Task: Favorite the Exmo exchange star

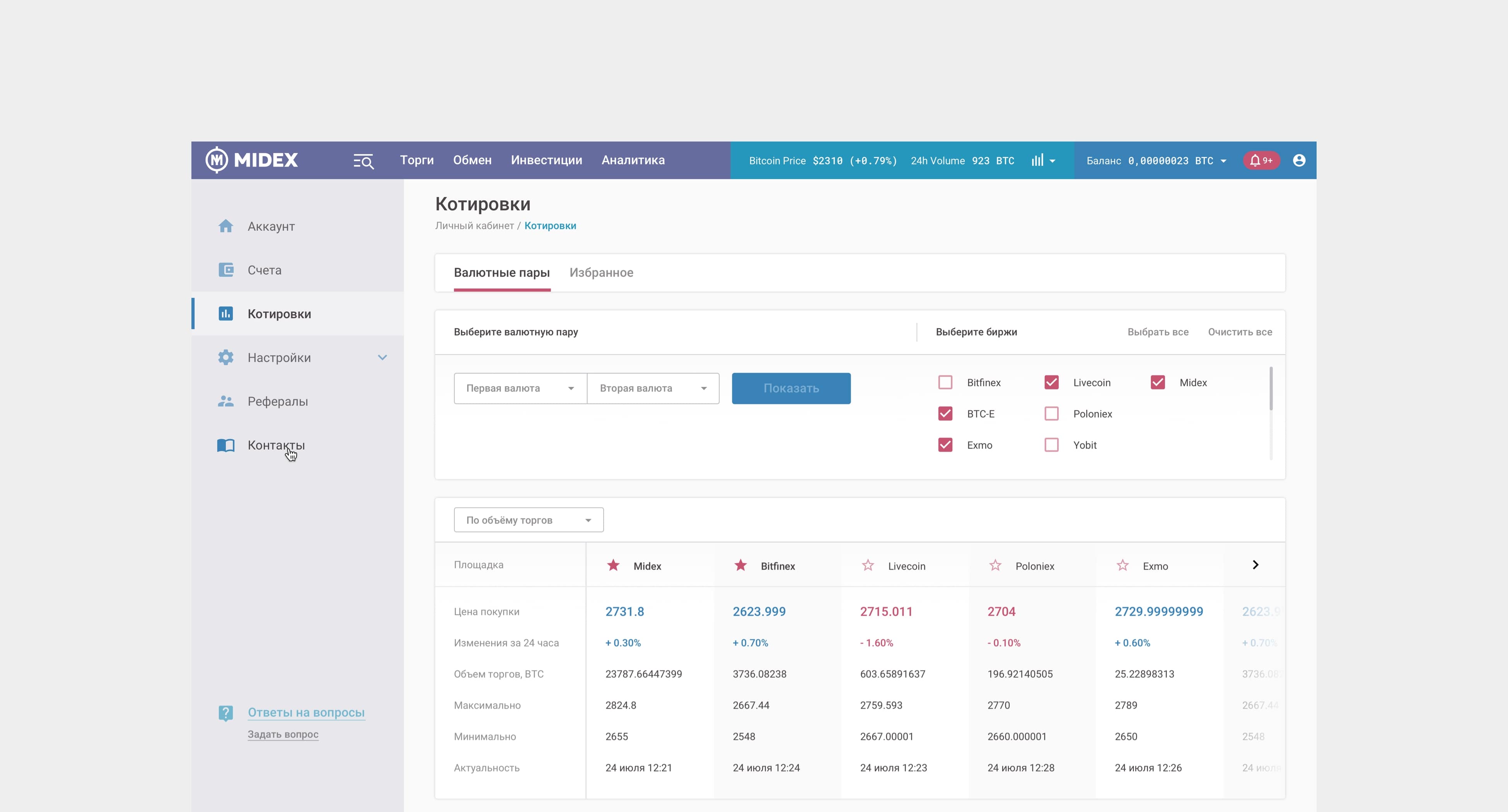Action: click(1122, 566)
